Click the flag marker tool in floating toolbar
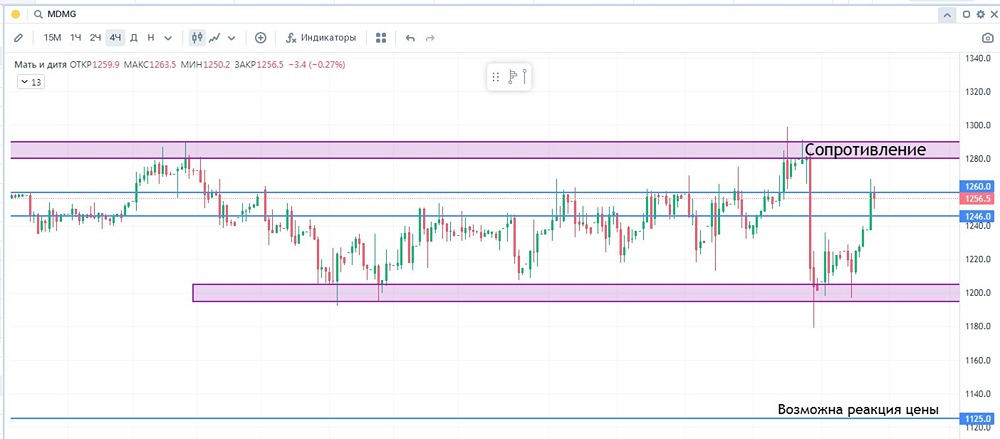The height and width of the screenshot is (439, 1000). coord(511,77)
